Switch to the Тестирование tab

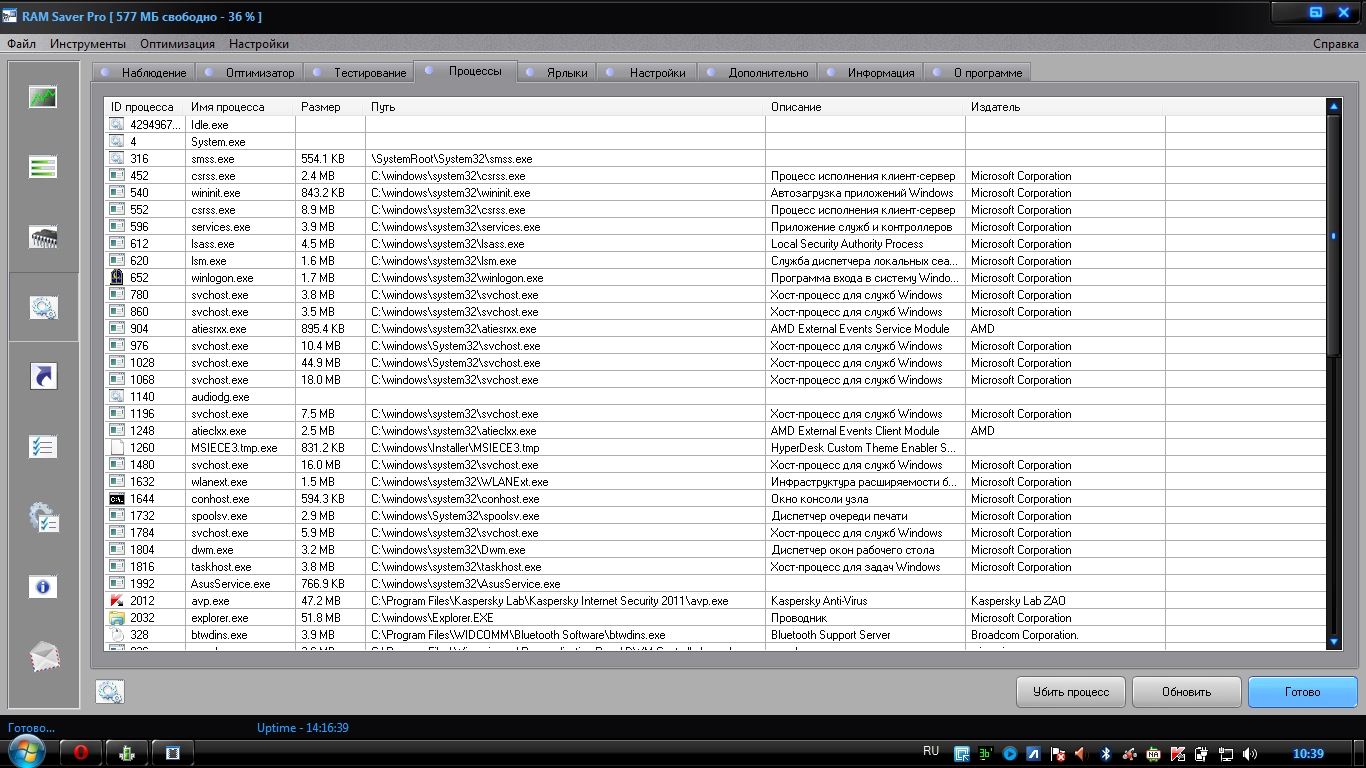coord(359,73)
